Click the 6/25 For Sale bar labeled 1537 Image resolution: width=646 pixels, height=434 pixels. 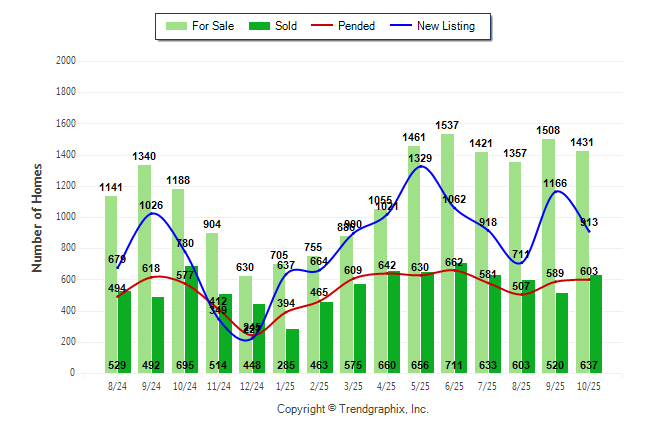click(447, 250)
